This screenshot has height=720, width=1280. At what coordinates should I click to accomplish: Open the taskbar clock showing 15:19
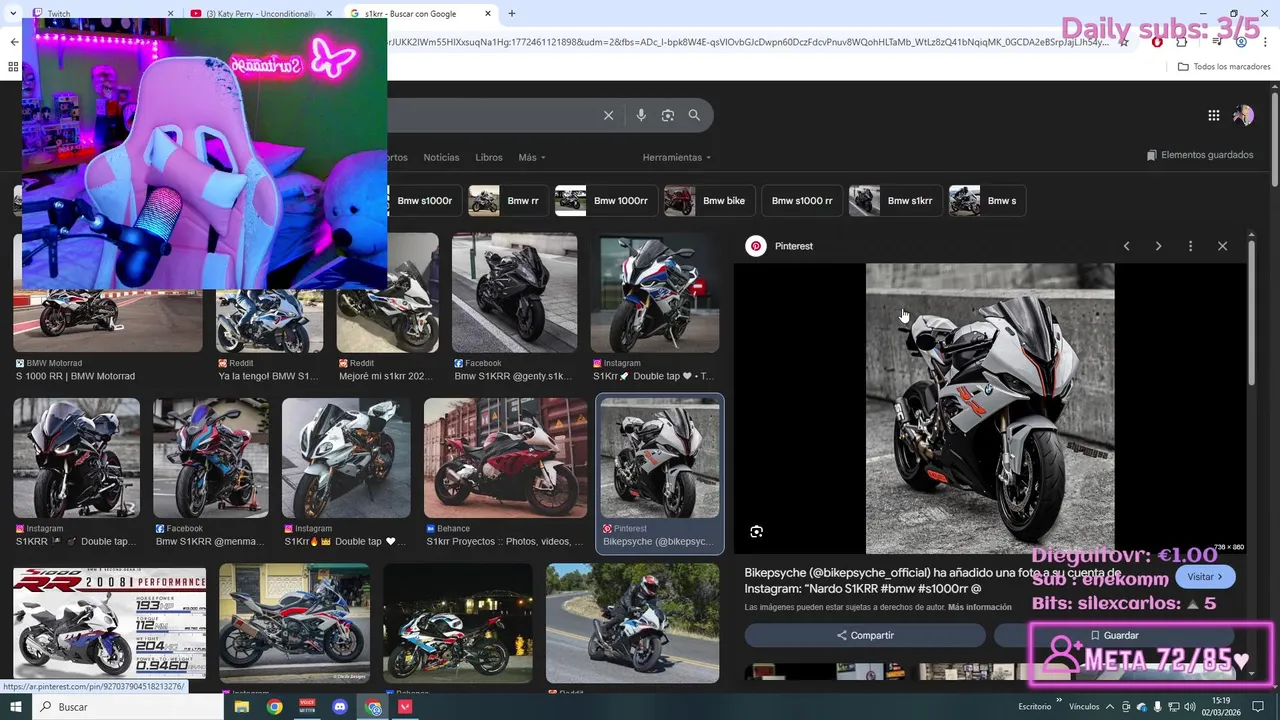(x=1221, y=706)
